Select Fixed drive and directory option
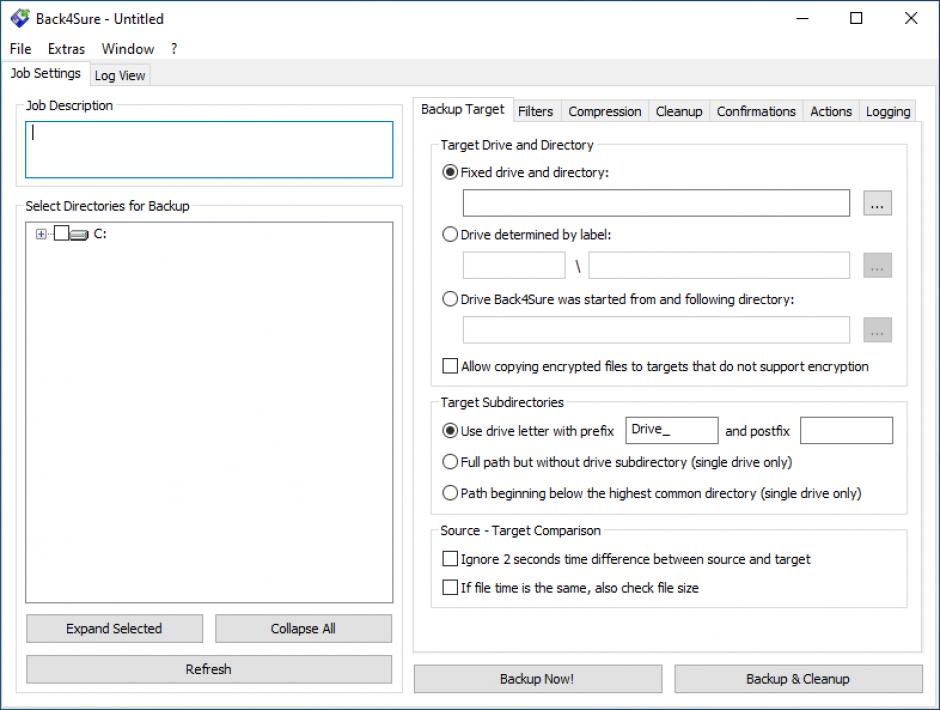Screen dimensions: 940x710 click(x=525, y=173)
